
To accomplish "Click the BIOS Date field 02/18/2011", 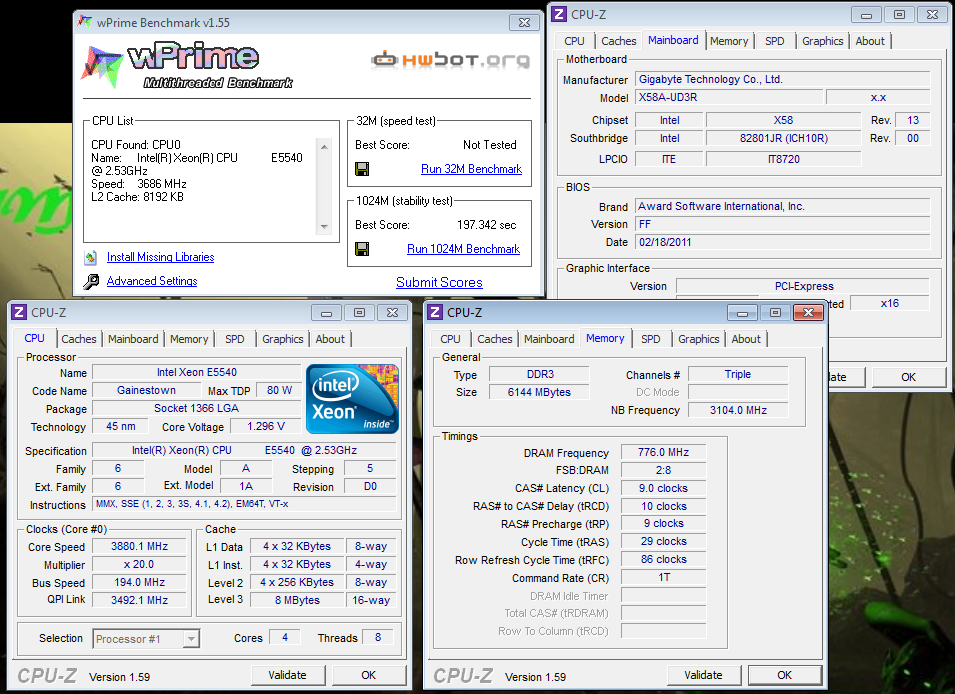I will click(783, 242).
